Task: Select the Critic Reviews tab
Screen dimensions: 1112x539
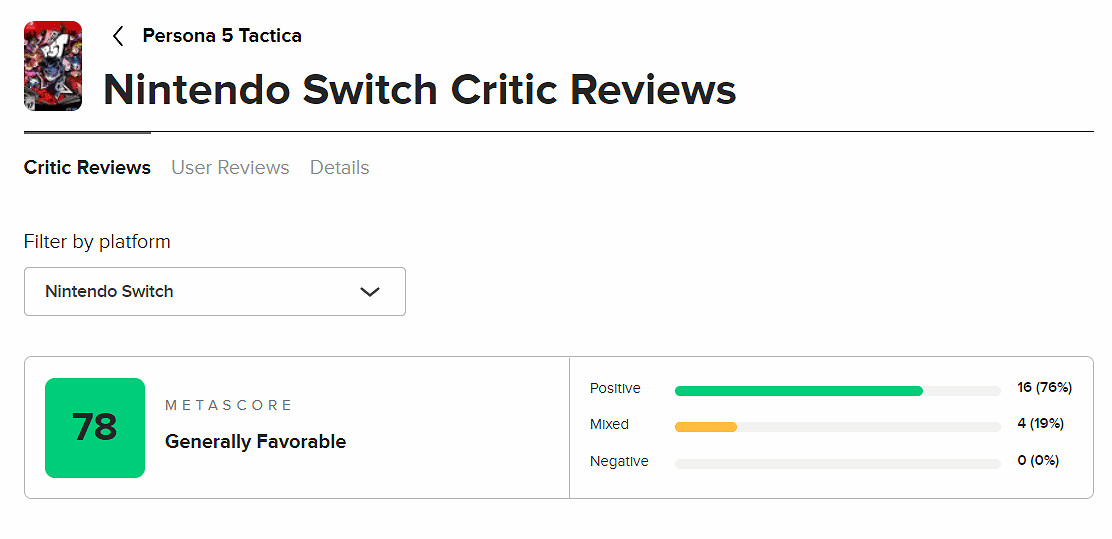Action: (x=87, y=168)
